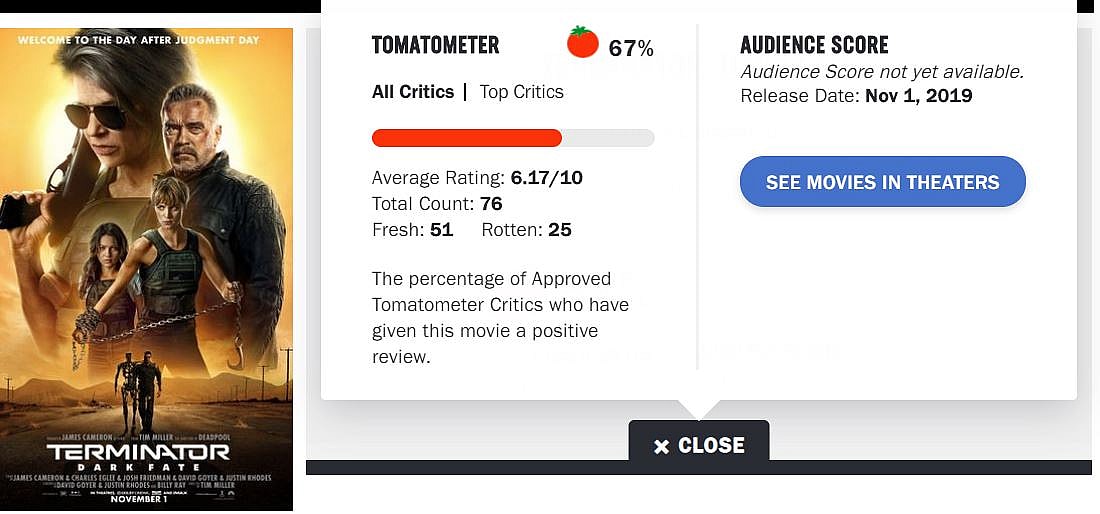The height and width of the screenshot is (514, 1100).
Task: Click the 'Welcome to the day after Judgment Day' tagline
Action: [139, 40]
